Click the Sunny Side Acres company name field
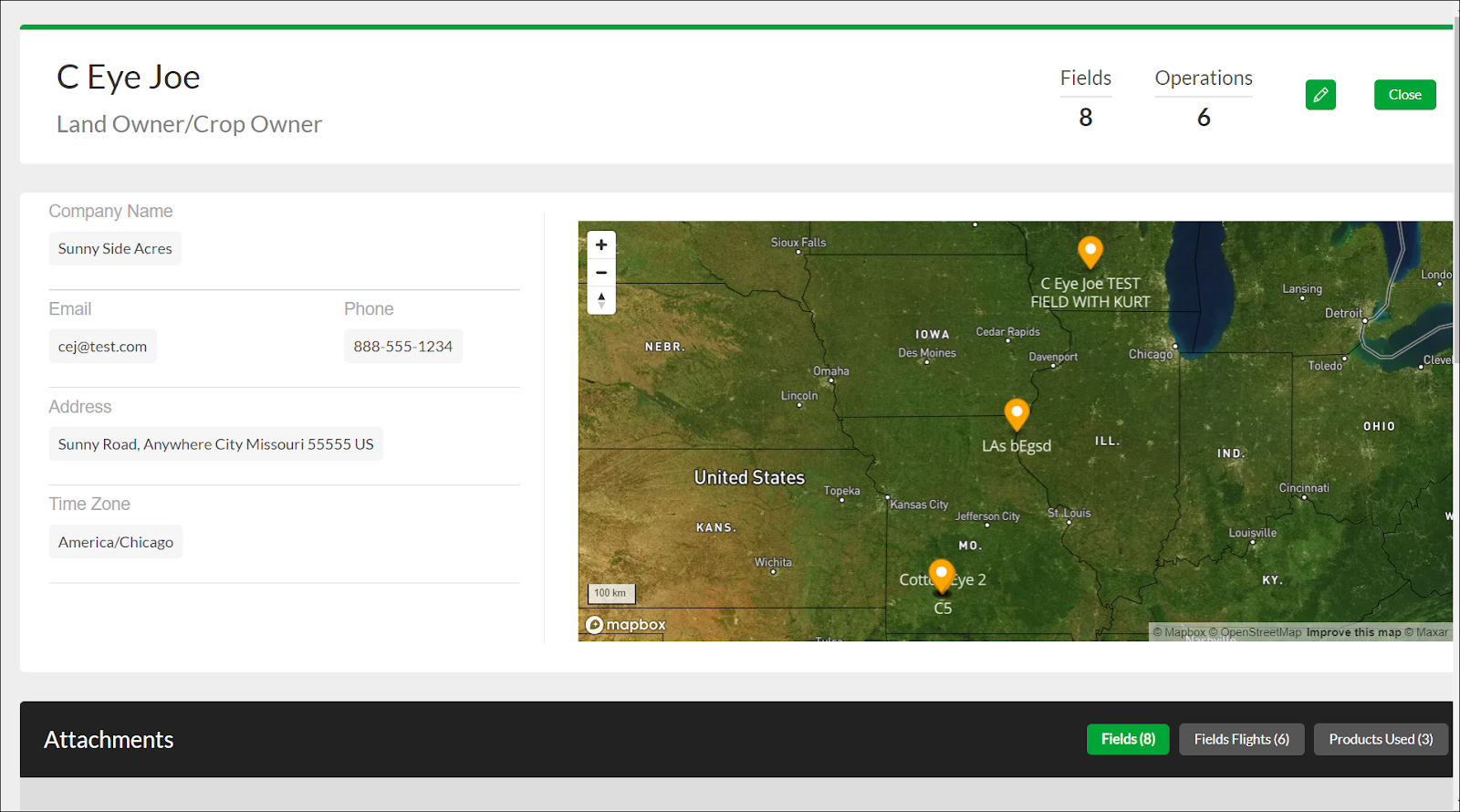Viewport: 1460px width, 812px height. (x=115, y=248)
